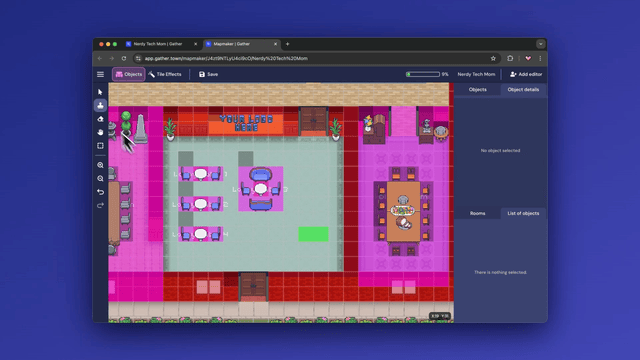The image size is (640, 360).
Task: Choose the Select arrow tool
Action: click(x=100, y=92)
